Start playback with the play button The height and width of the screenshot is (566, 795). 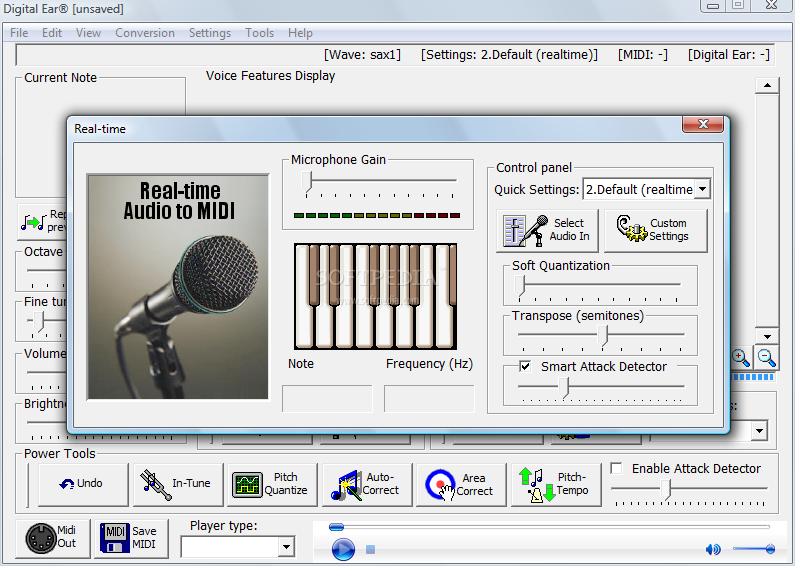[x=343, y=549]
